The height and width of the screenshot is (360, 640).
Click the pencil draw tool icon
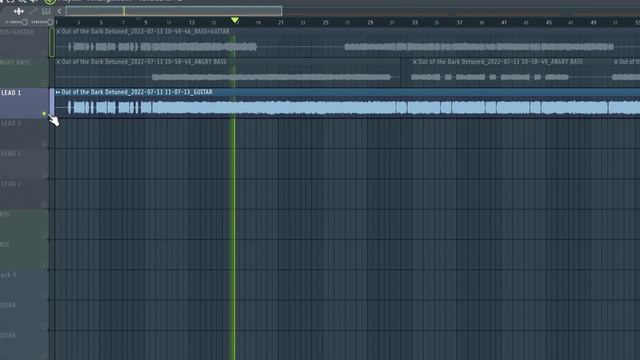(x=34, y=11)
